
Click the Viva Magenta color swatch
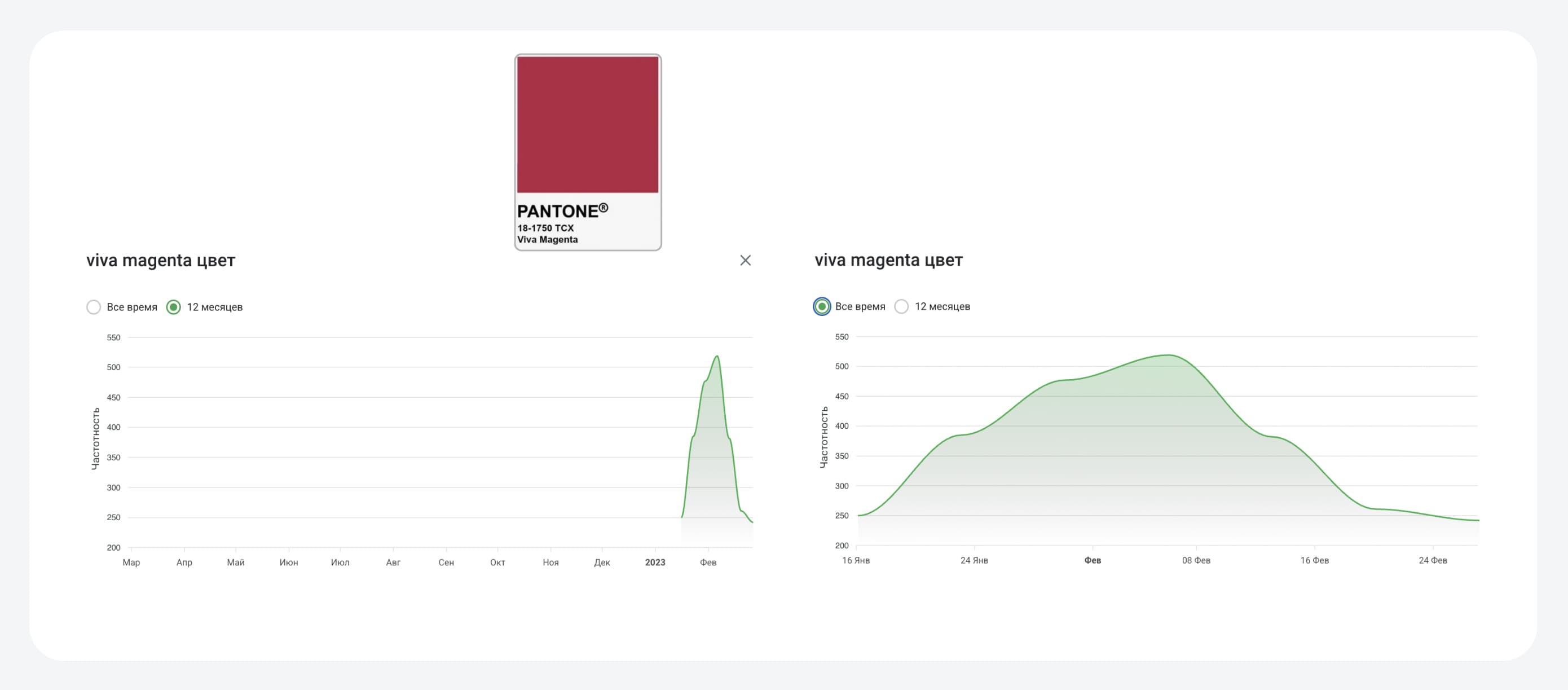[587, 125]
